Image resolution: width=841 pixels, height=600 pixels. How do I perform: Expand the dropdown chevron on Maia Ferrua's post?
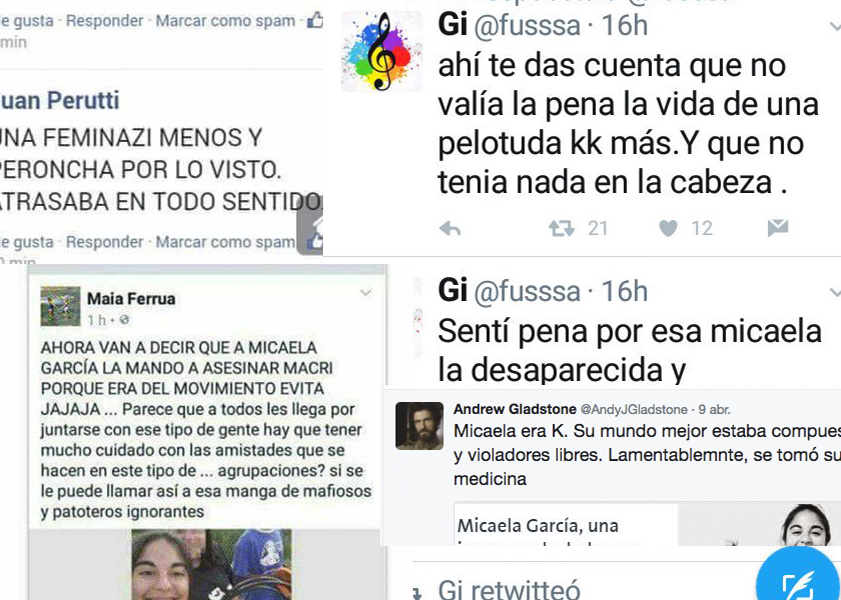pos(366,293)
